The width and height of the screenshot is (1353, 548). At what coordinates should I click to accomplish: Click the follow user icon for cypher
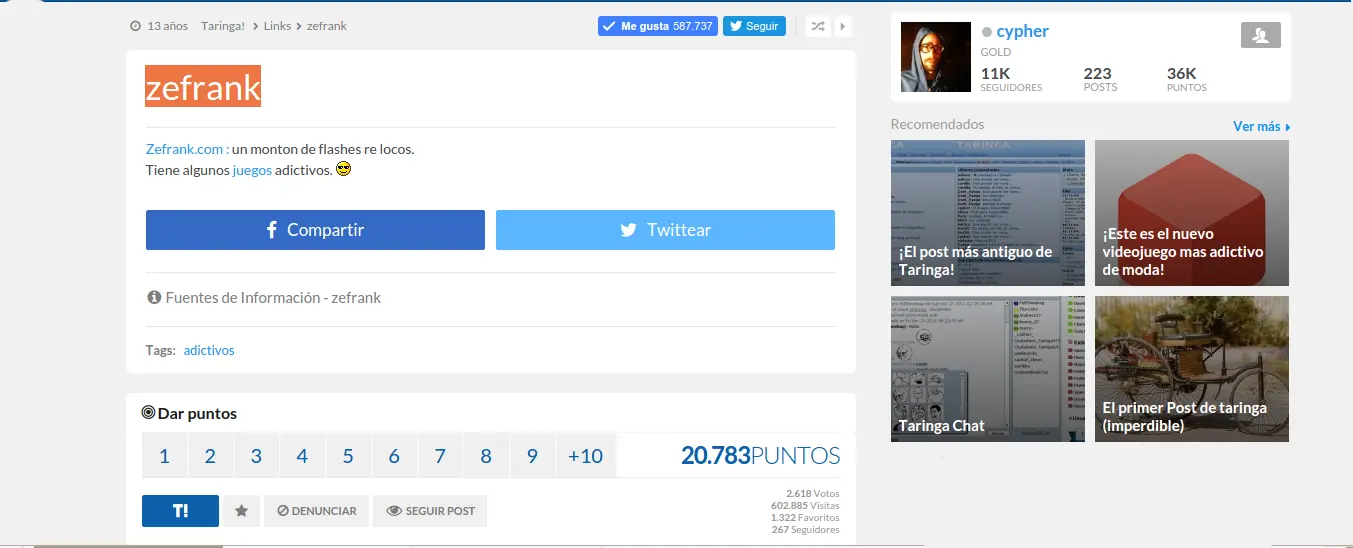1260,35
